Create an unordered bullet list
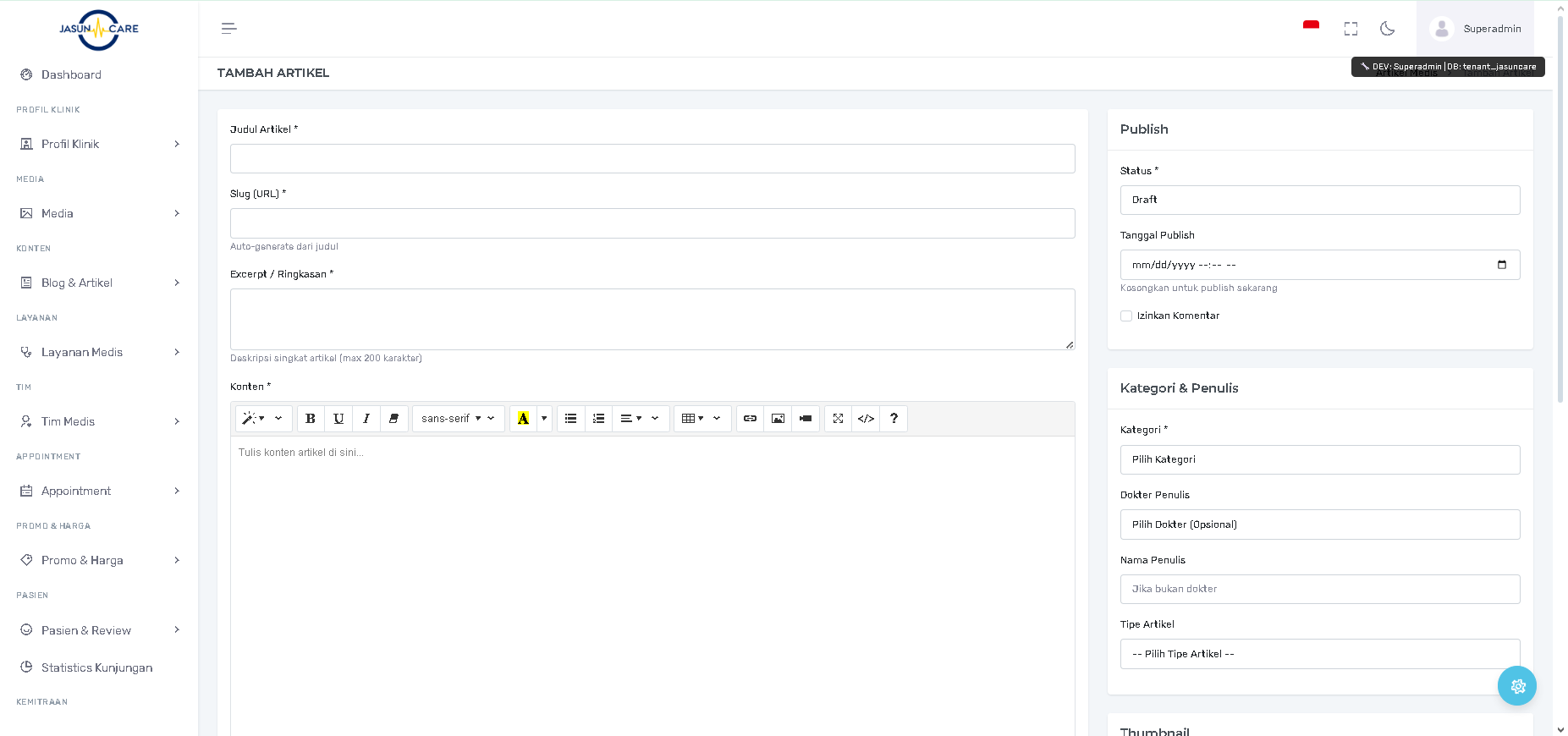 (571, 419)
